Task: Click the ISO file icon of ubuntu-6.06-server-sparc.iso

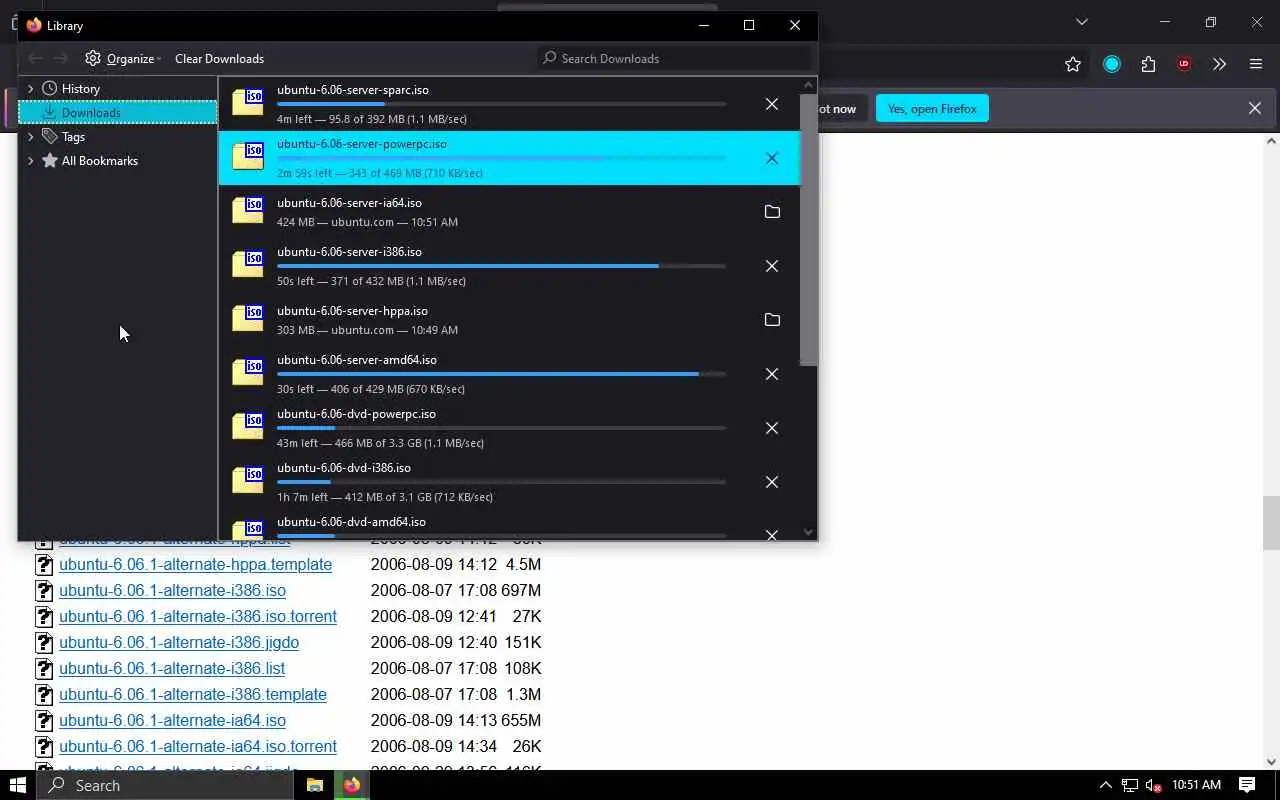Action: pyautogui.click(x=248, y=102)
